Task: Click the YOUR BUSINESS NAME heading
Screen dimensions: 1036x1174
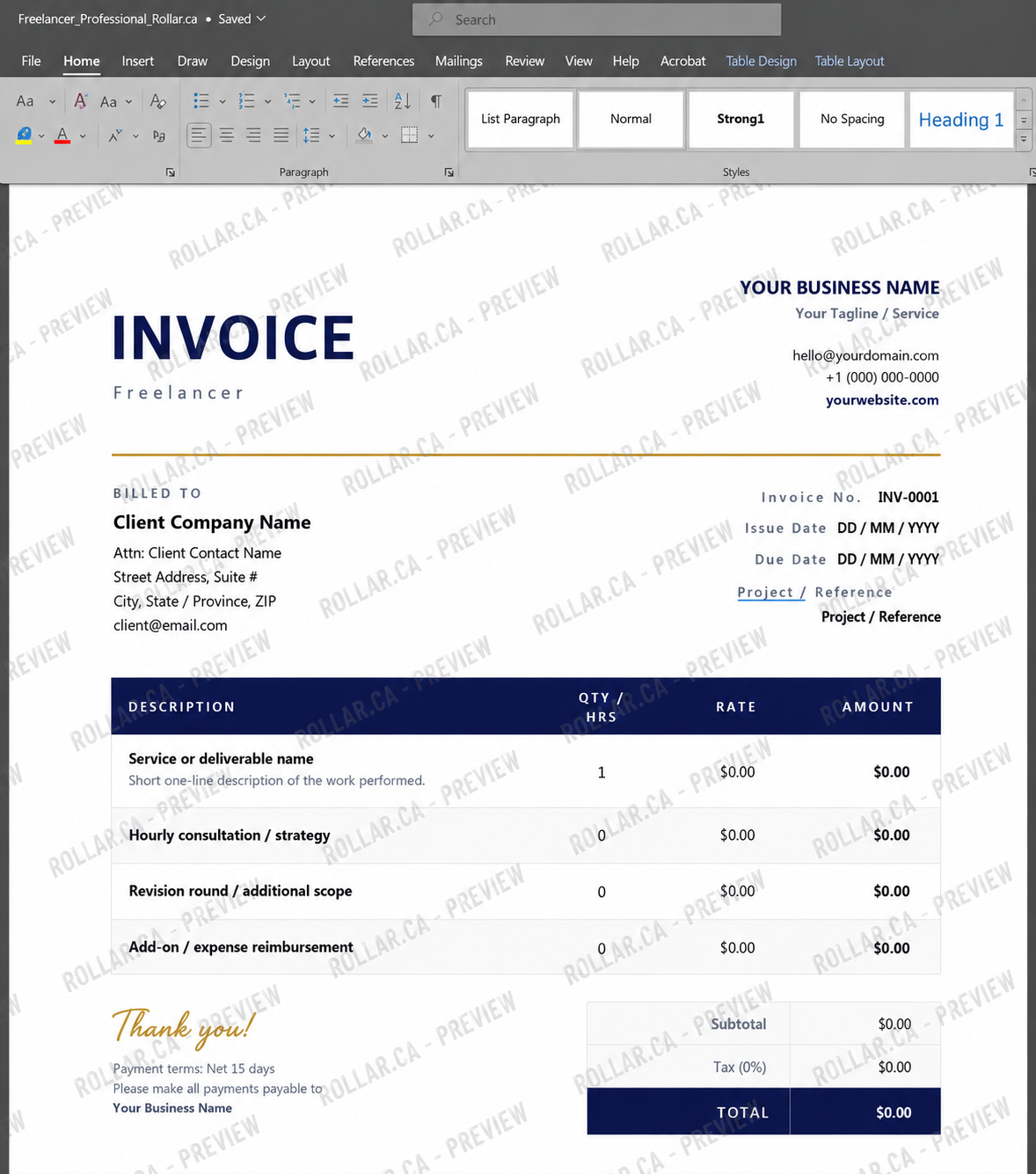Action: click(839, 288)
